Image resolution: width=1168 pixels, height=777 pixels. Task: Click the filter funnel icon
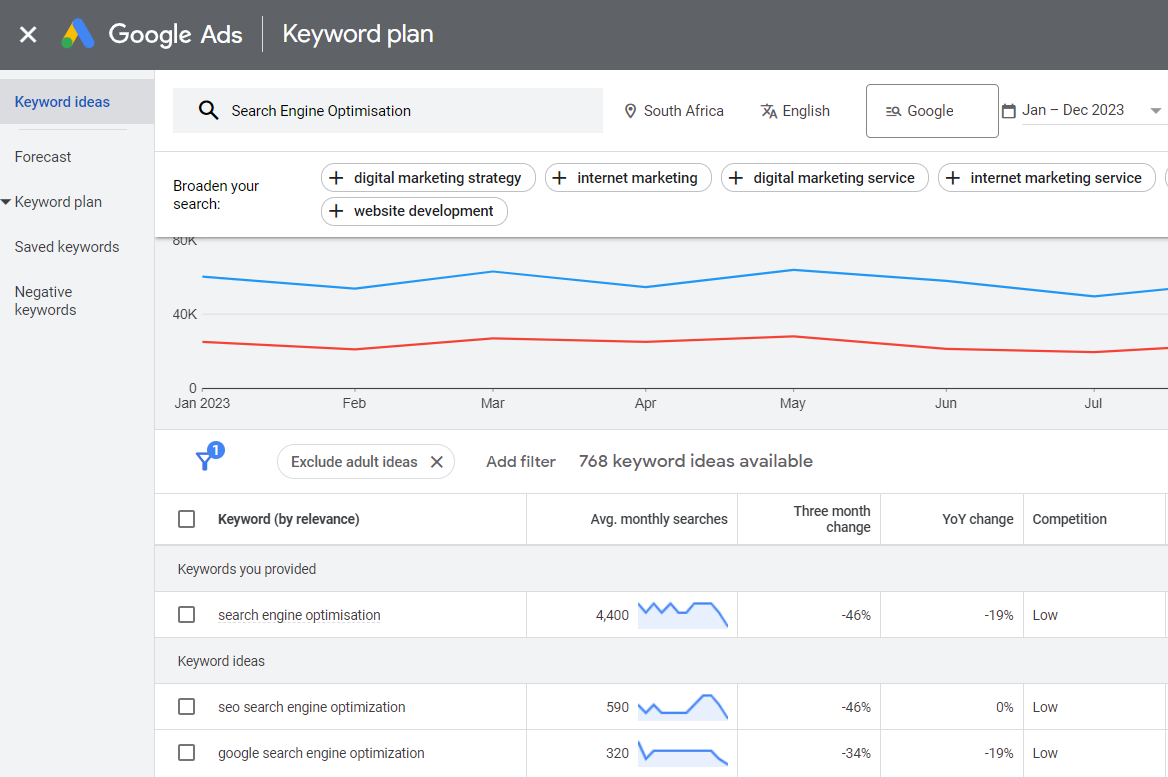coord(205,460)
